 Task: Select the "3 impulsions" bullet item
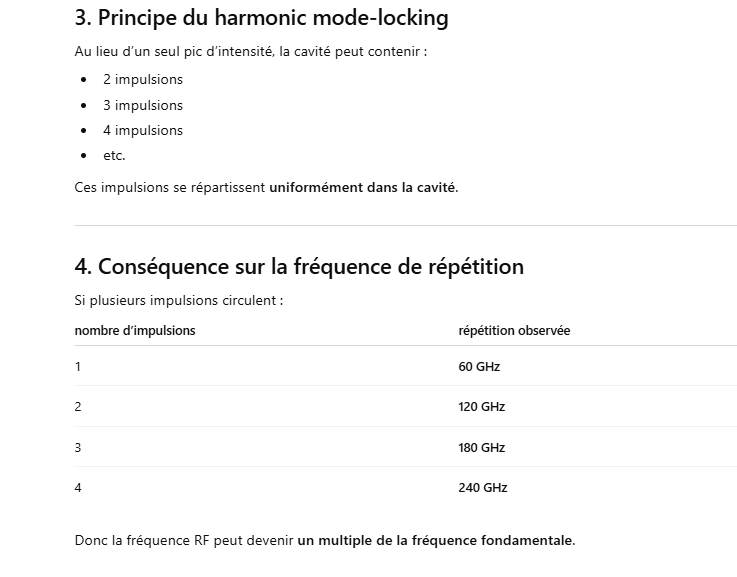[143, 105]
